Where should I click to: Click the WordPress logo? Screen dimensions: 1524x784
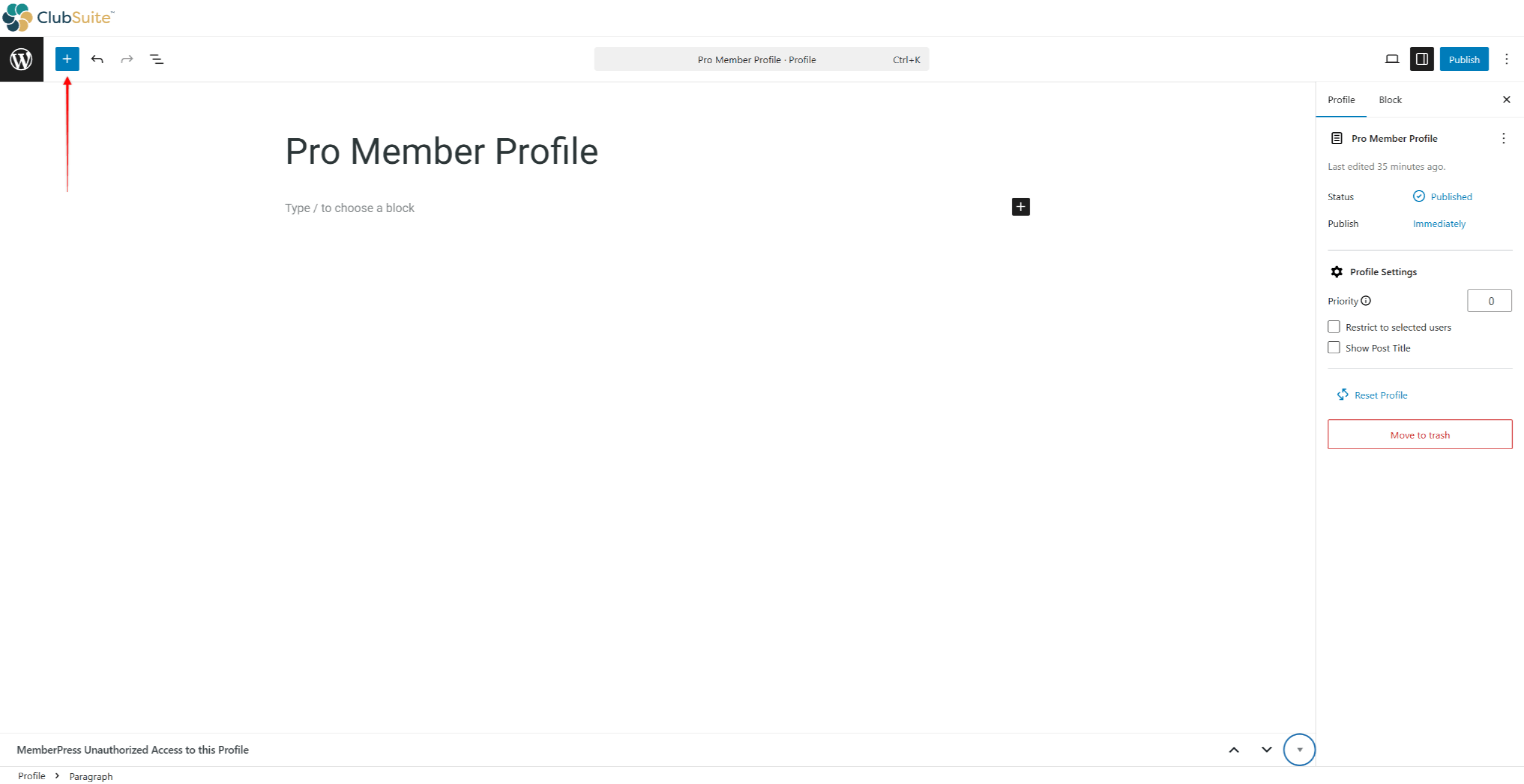click(21, 59)
